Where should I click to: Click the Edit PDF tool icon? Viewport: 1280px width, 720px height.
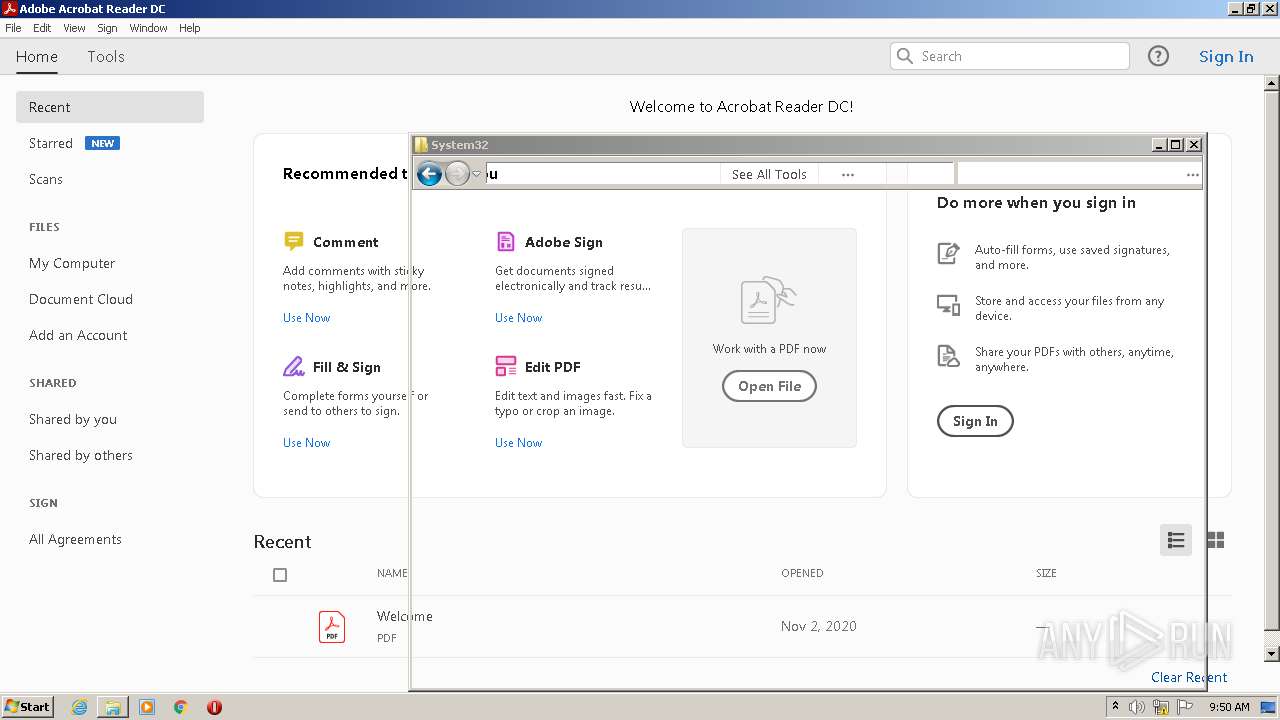pos(506,366)
